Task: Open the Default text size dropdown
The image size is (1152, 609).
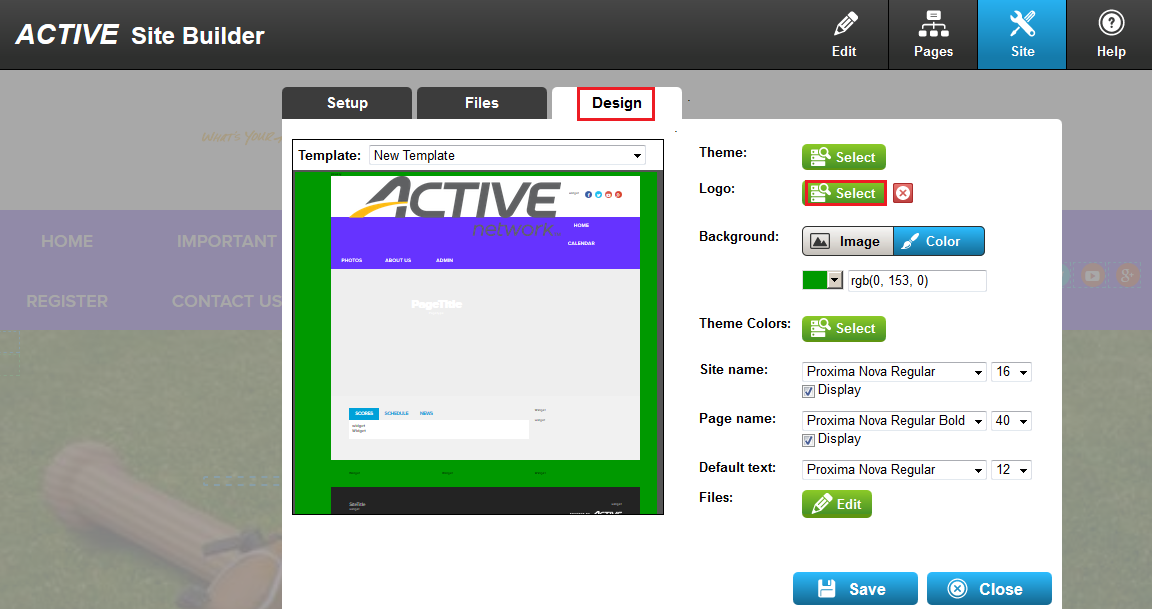Action: pyautogui.click(x=1012, y=470)
